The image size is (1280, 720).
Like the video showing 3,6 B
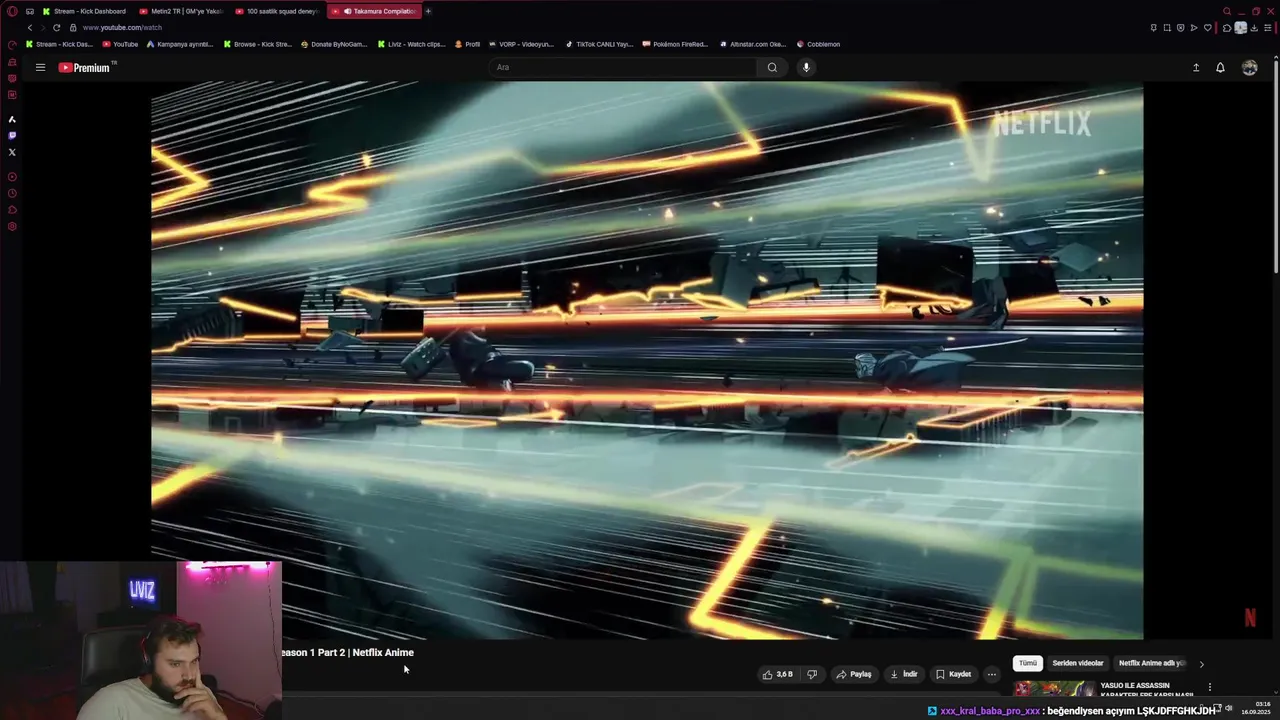tap(778, 674)
